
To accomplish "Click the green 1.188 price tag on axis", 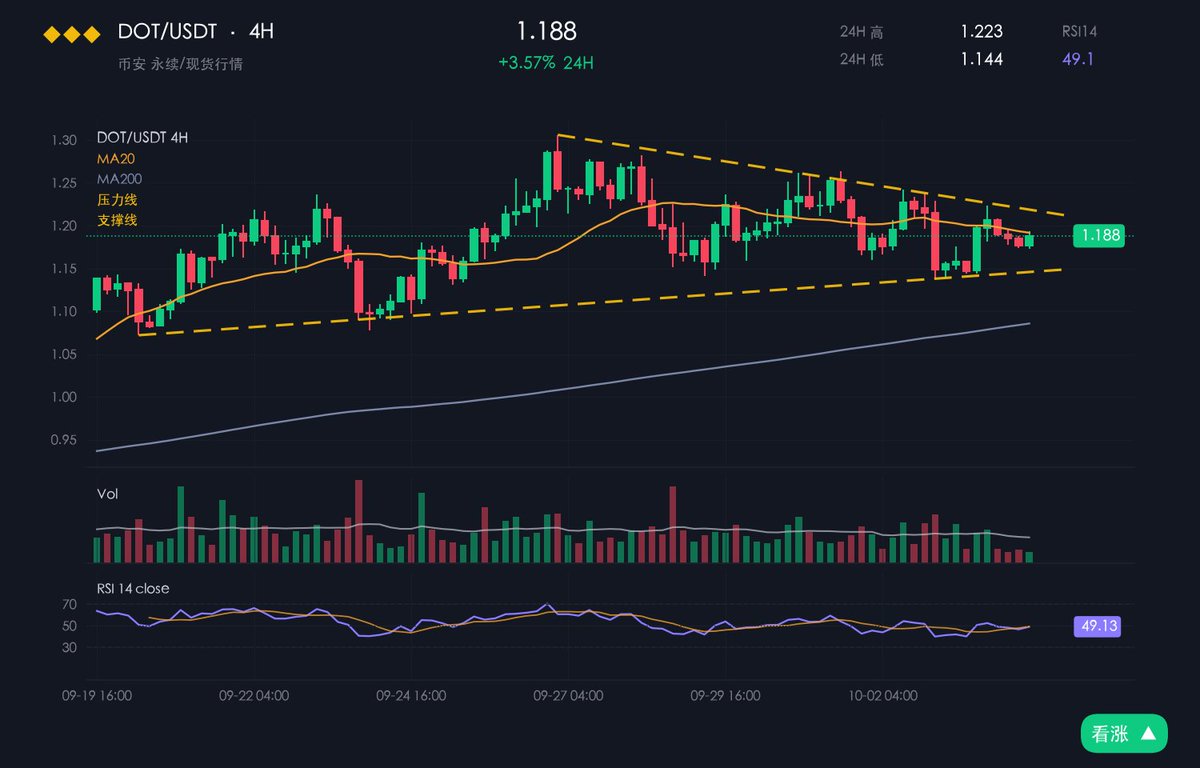I will click(1098, 236).
